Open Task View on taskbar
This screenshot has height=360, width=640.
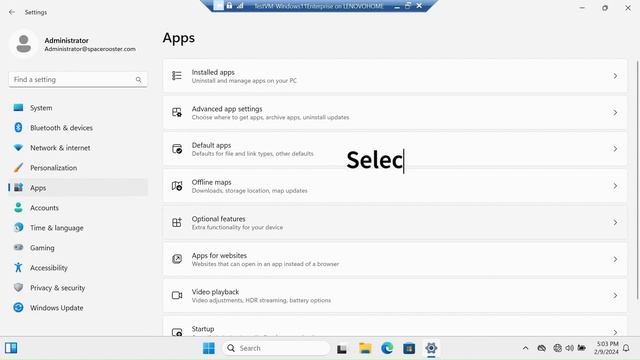click(x=342, y=349)
